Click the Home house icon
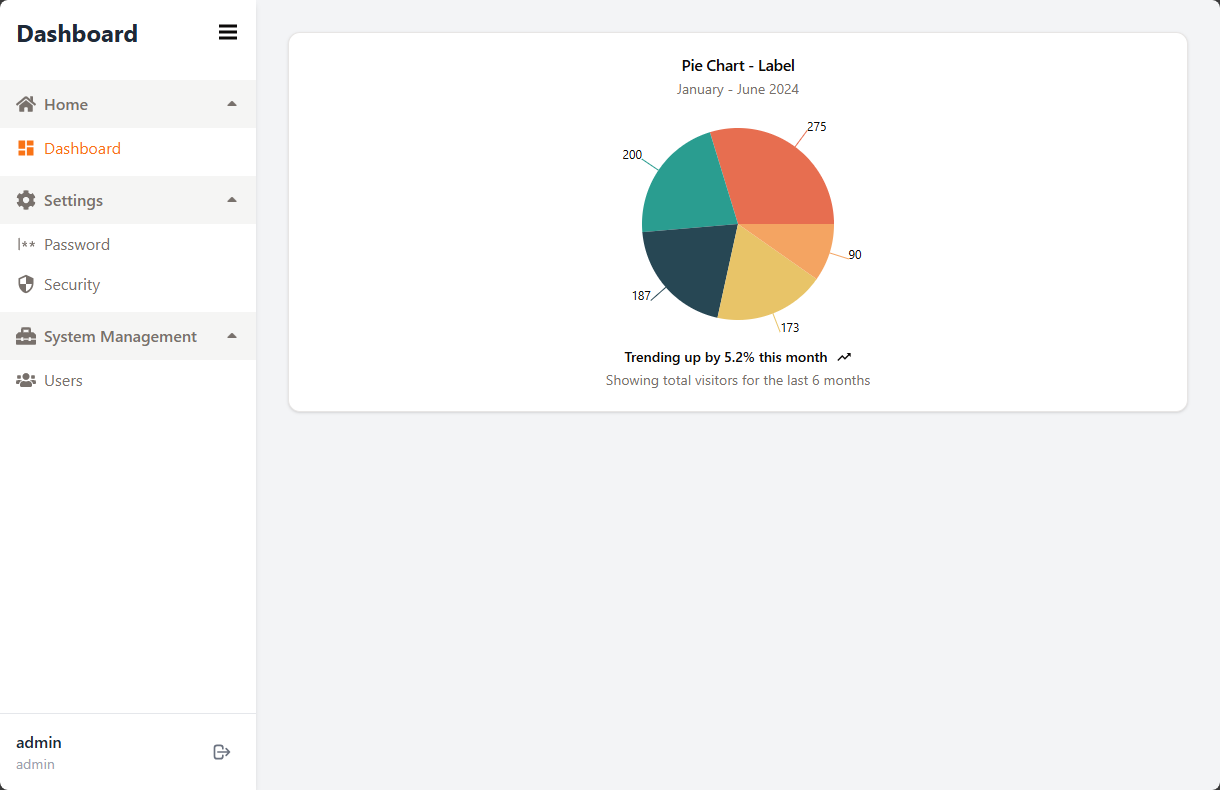 pyautogui.click(x=26, y=104)
